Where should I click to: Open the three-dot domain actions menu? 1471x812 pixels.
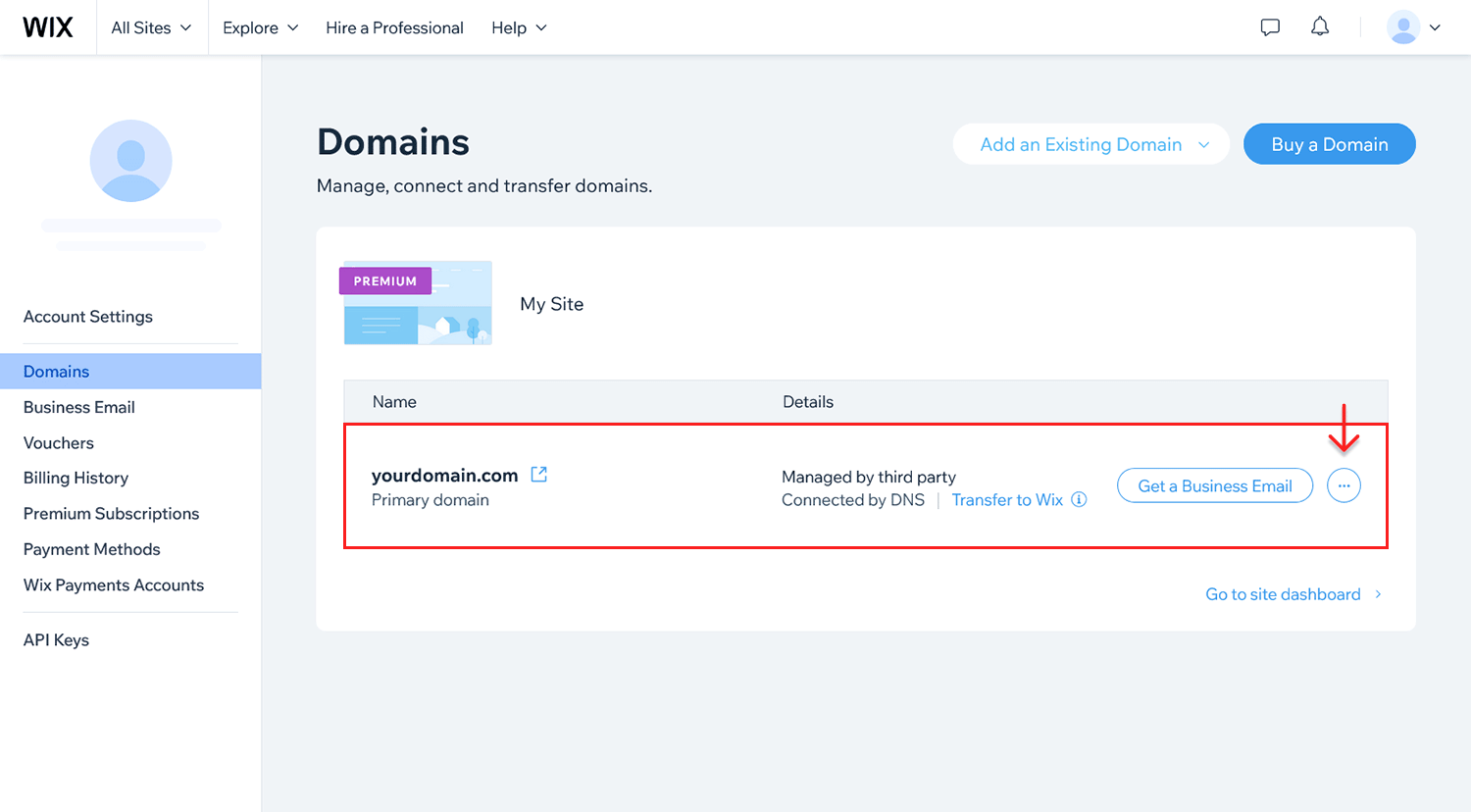1344,485
